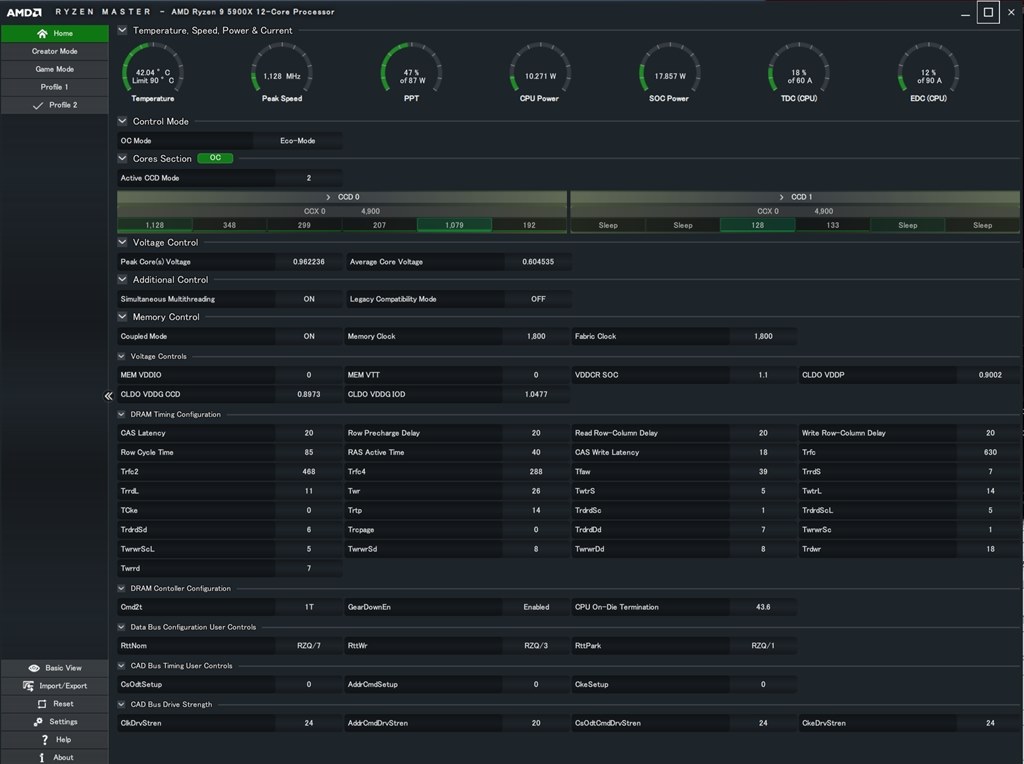Click Active CCD Mode value 2
Screen dimensions: 1024x764
(x=309, y=178)
